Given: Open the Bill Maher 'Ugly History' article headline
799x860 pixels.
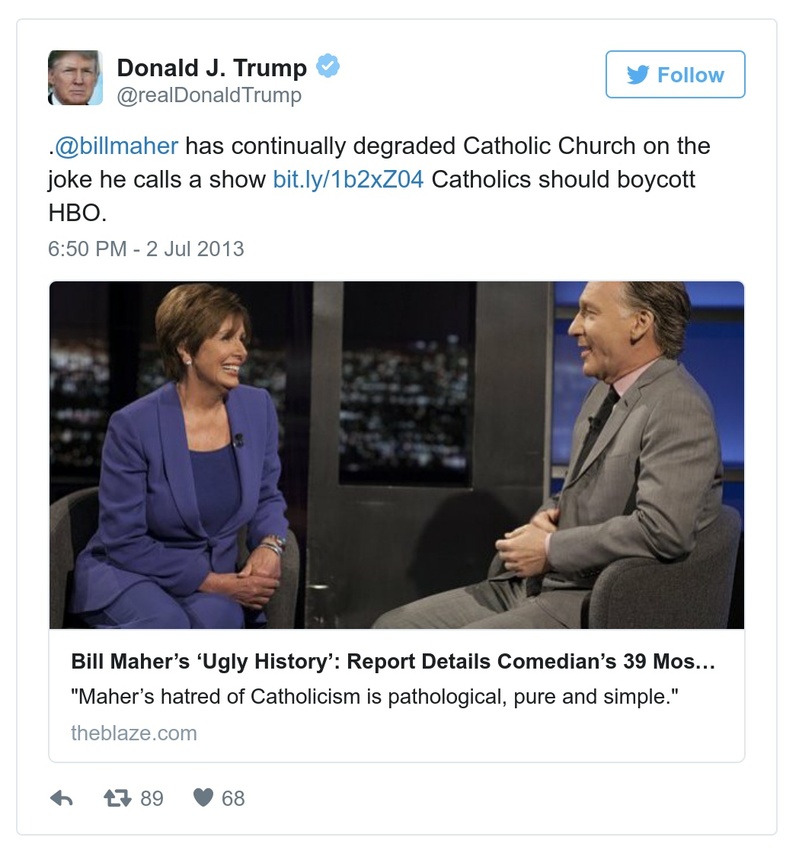Looking at the screenshot, I should (394, 659).
